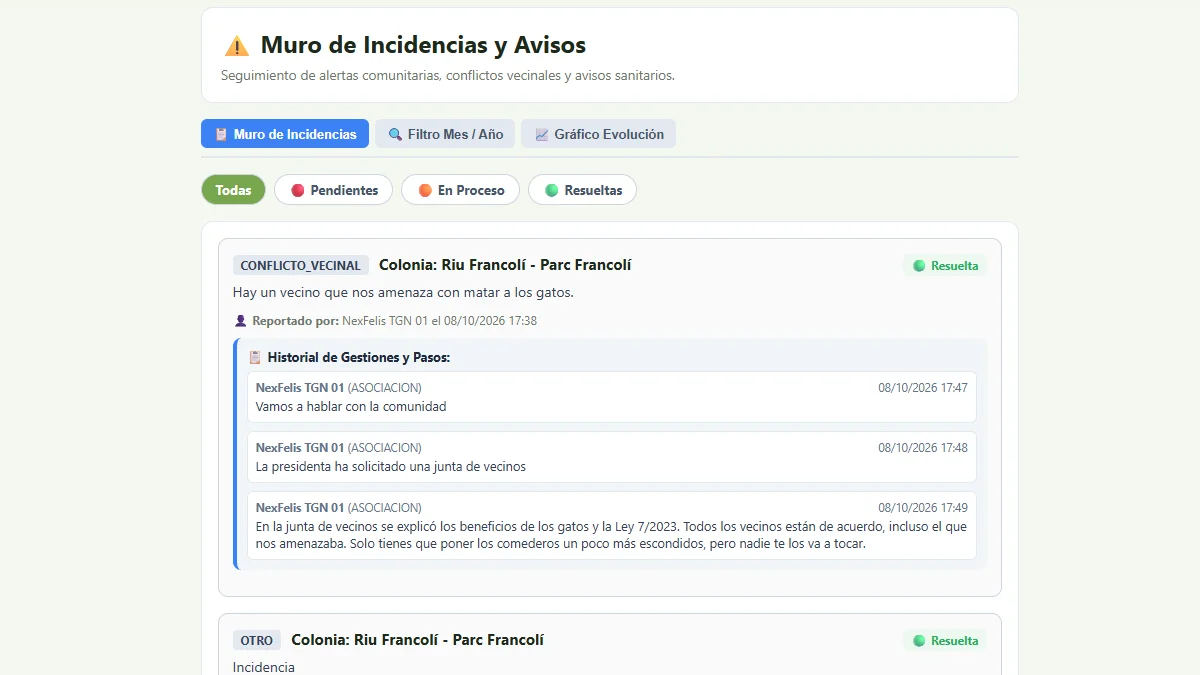1200x675 pixels.
Task: Click the person icon next to Reportado por
Action: (x=240, y=321)
